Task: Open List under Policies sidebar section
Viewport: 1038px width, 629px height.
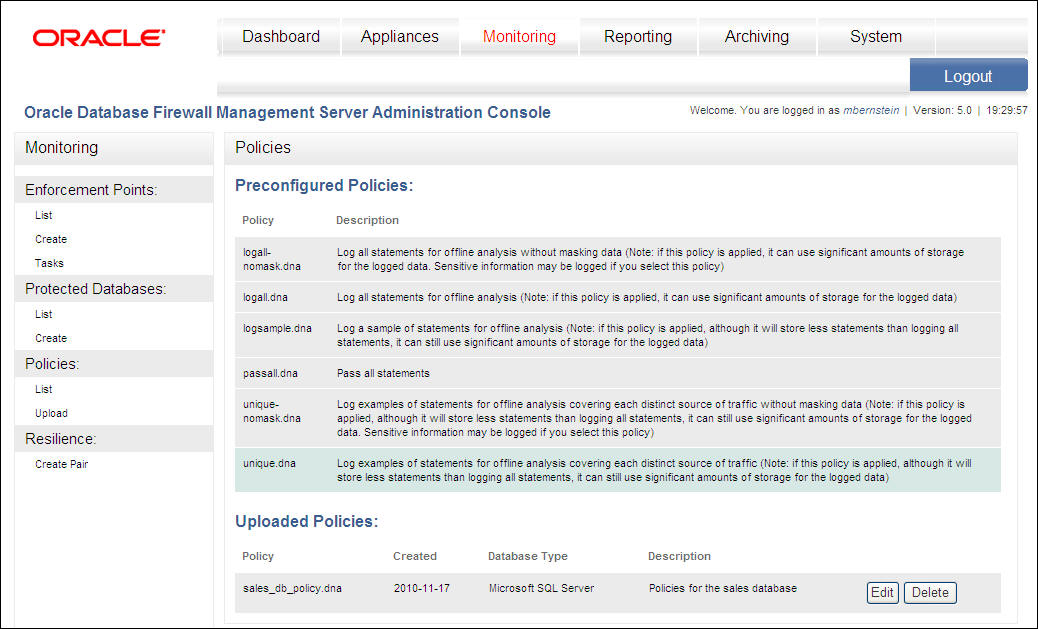Action: (x=44, y=389)
